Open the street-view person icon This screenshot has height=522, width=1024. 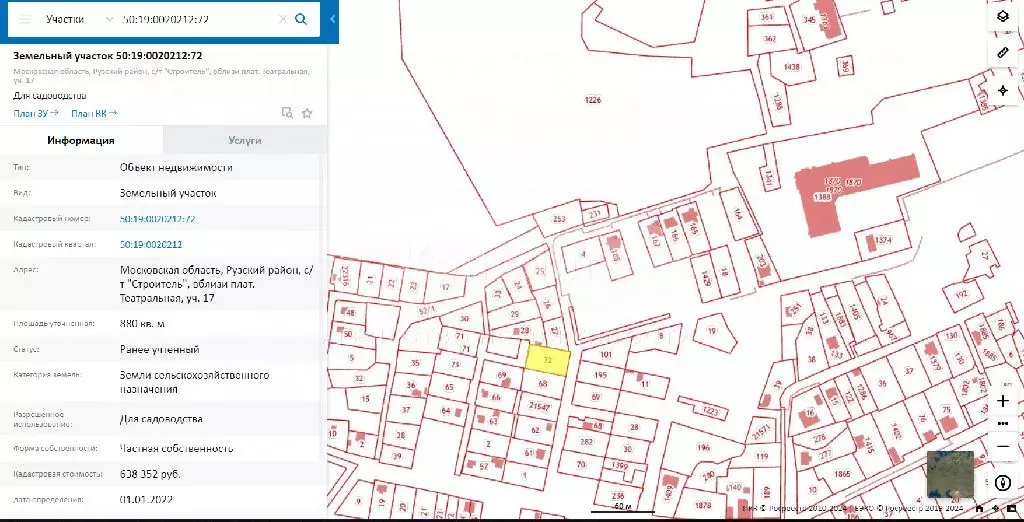point(1004,483)
